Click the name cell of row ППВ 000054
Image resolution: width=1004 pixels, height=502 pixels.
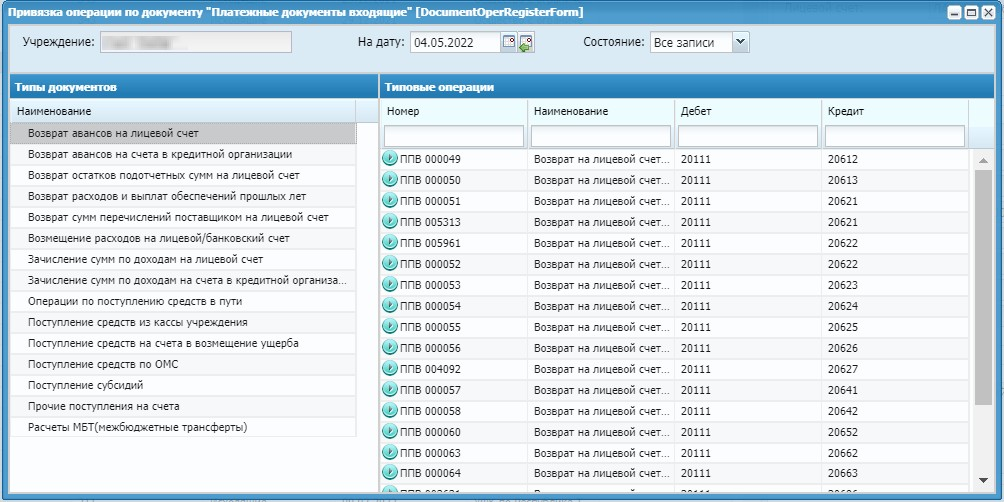tap(601, 306)
